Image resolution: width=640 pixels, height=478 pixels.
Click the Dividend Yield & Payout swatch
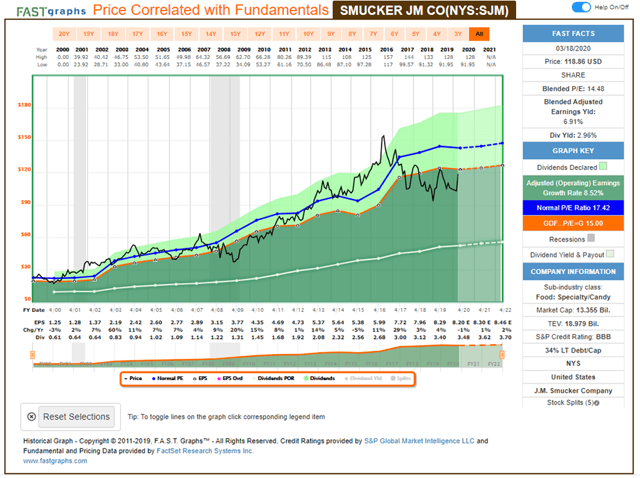(611, 255)
